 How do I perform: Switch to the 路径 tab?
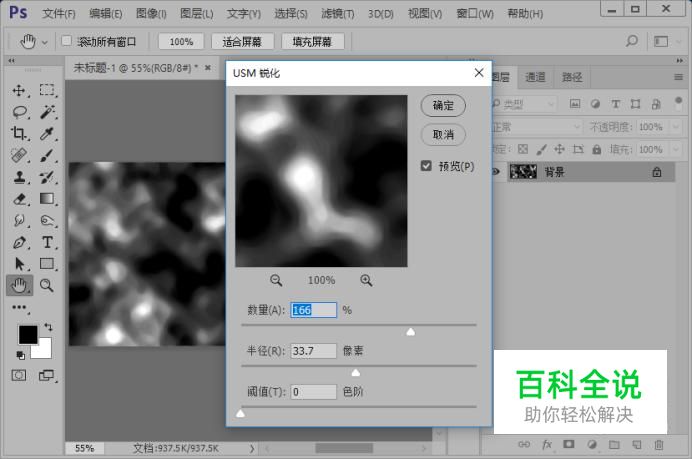(x=572, y=77)
